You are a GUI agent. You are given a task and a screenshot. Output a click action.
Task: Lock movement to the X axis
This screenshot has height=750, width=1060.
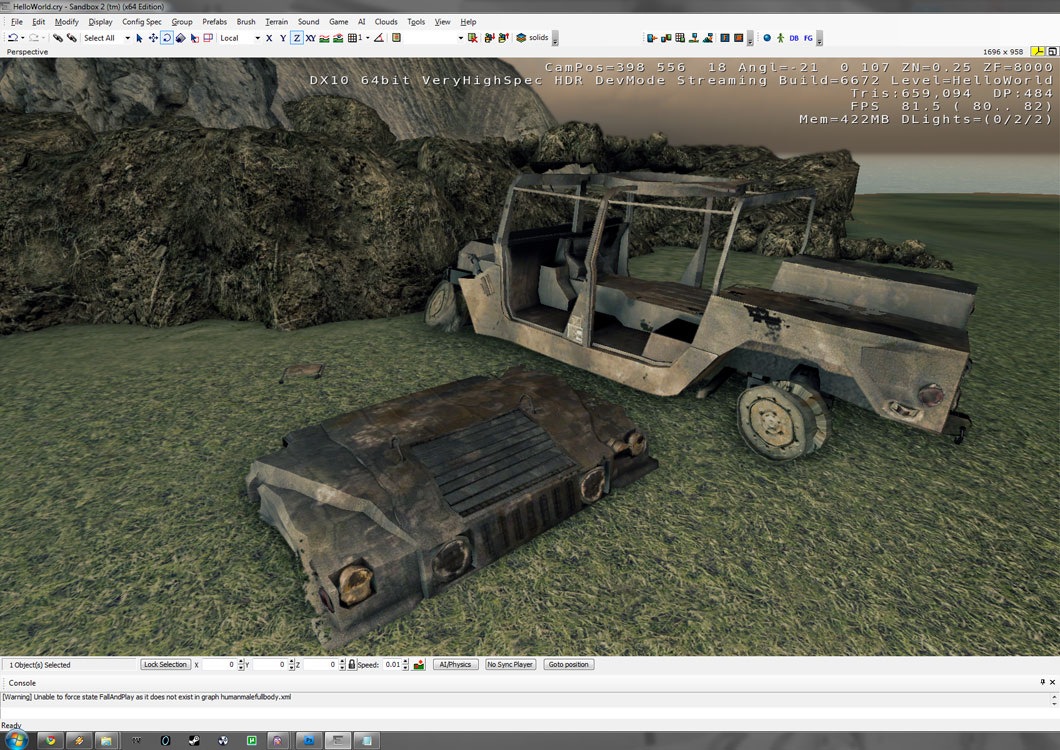tap(269, 38)
